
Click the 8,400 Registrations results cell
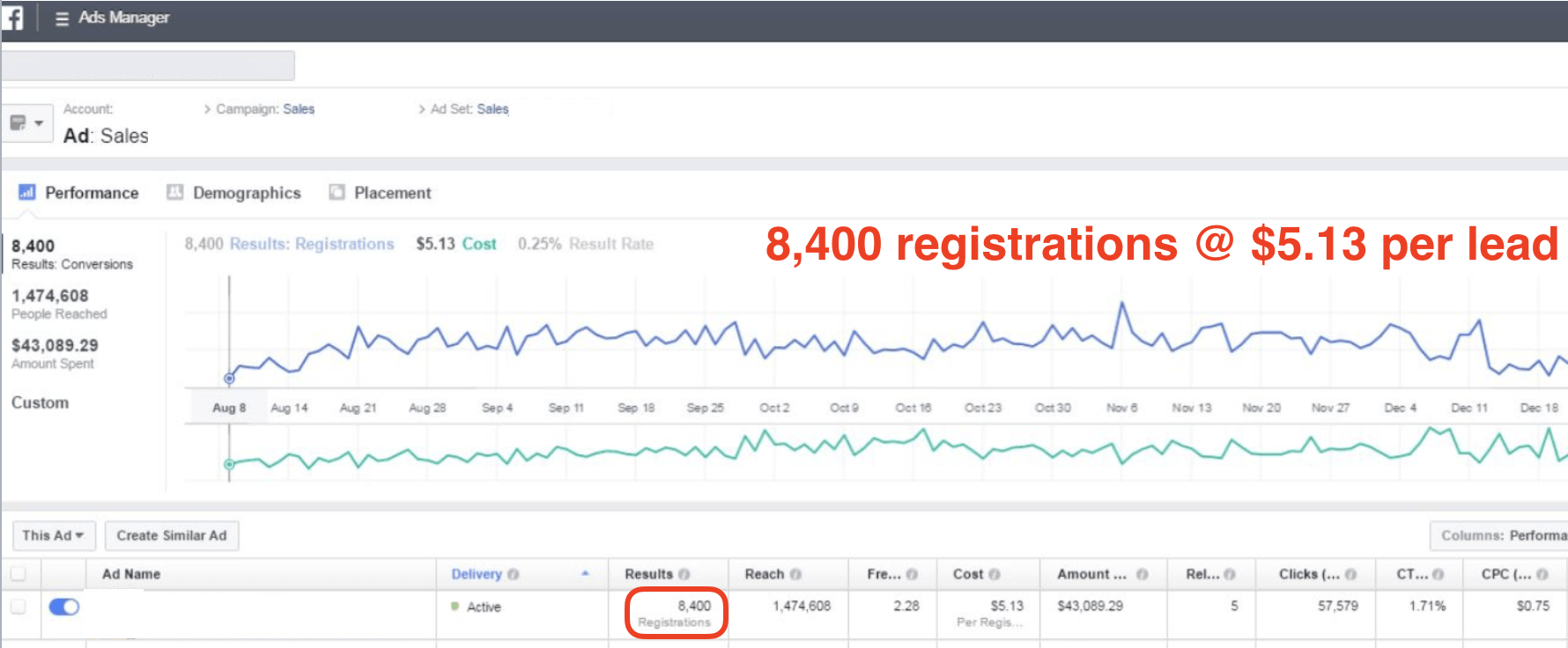pyautogui.click(x=675, y=614)
